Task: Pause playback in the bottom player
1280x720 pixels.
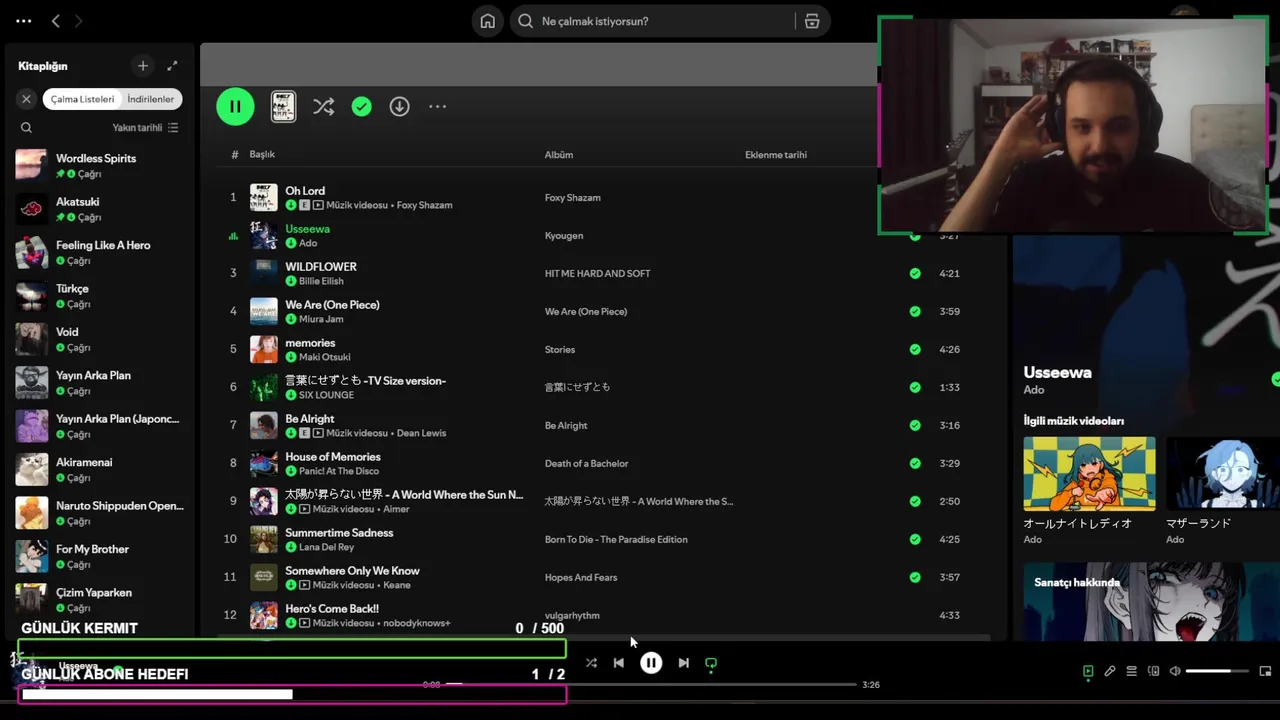Action: 651,663
